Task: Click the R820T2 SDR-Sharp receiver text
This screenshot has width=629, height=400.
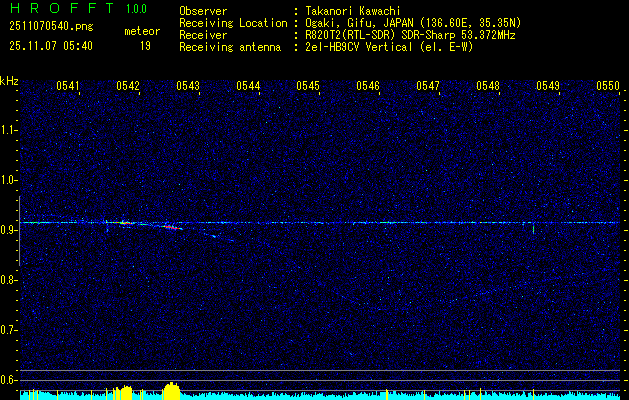Action: (410, 34)
